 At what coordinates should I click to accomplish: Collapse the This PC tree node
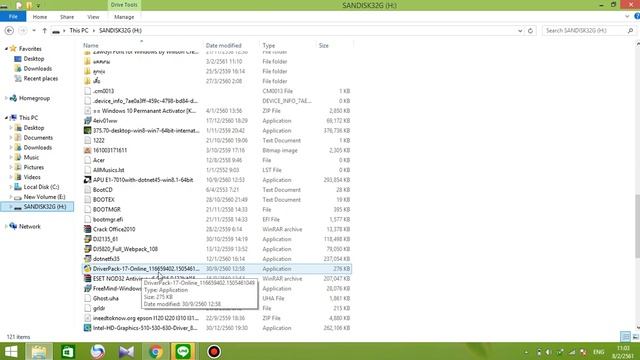pos(6,118)
